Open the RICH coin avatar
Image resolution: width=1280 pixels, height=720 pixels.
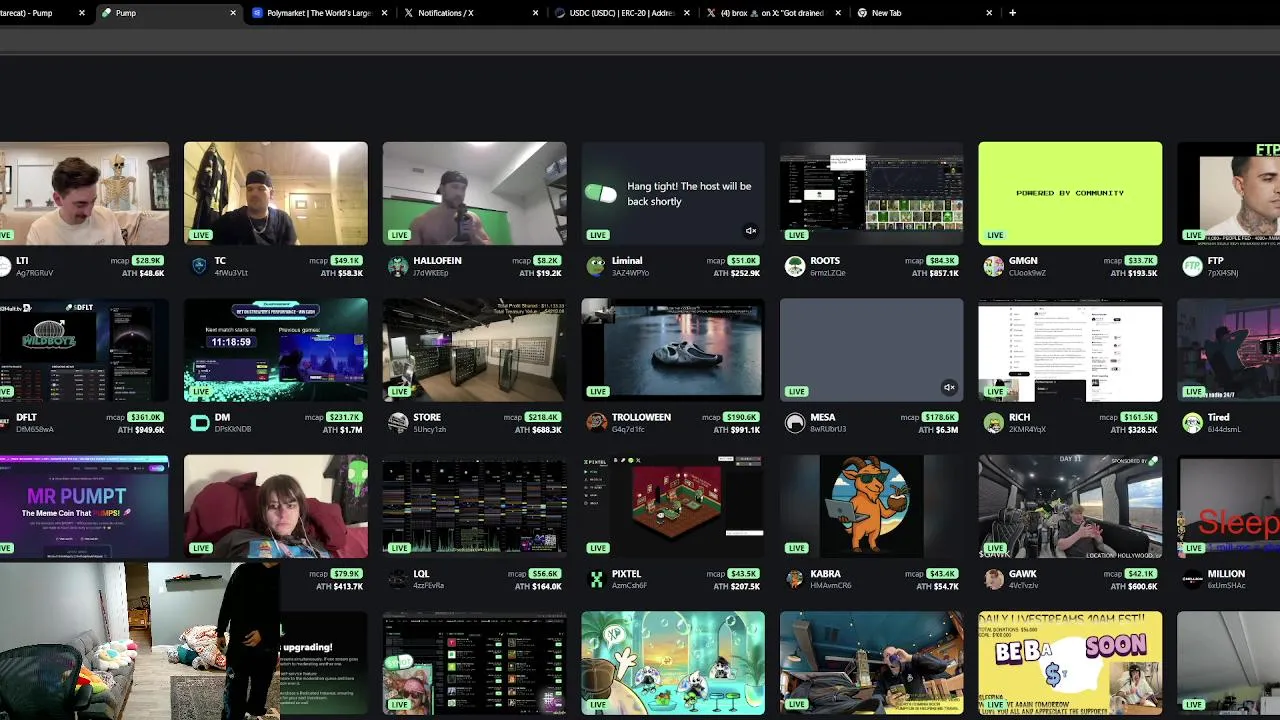[x=993, y=423]
